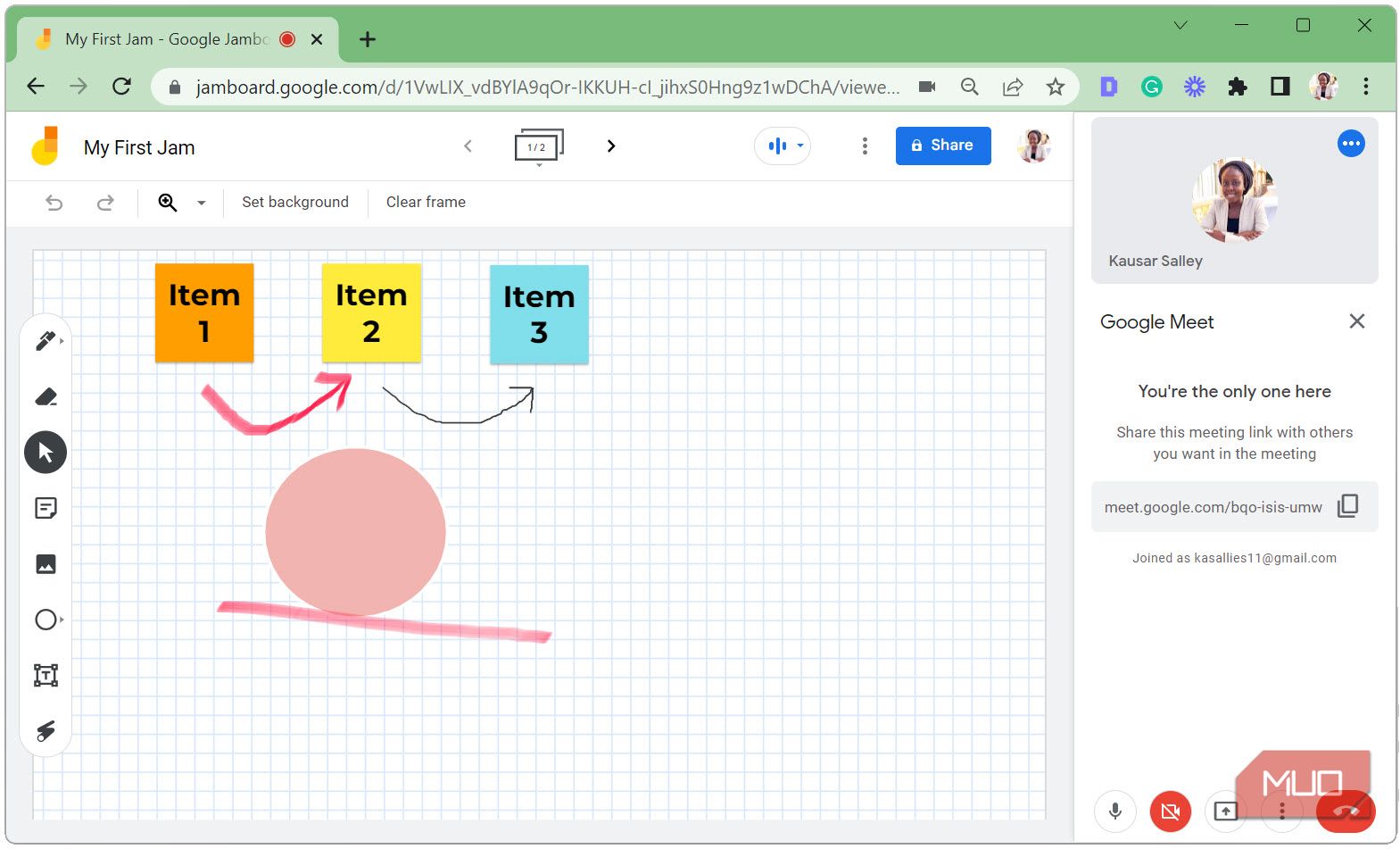Open the Meet call dropdown in Jamboard header
The width and height of the screenshot is (1400, 849).
click(x=783, y=146)
